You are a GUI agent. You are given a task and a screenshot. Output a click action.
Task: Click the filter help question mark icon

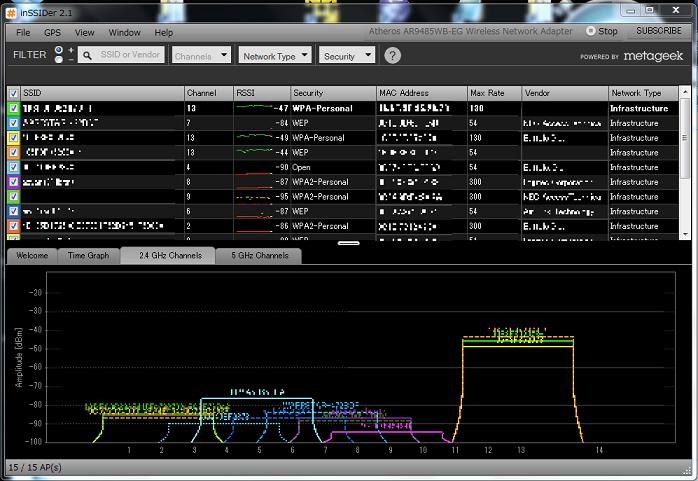pyautogui.click(x=392, y=56)
